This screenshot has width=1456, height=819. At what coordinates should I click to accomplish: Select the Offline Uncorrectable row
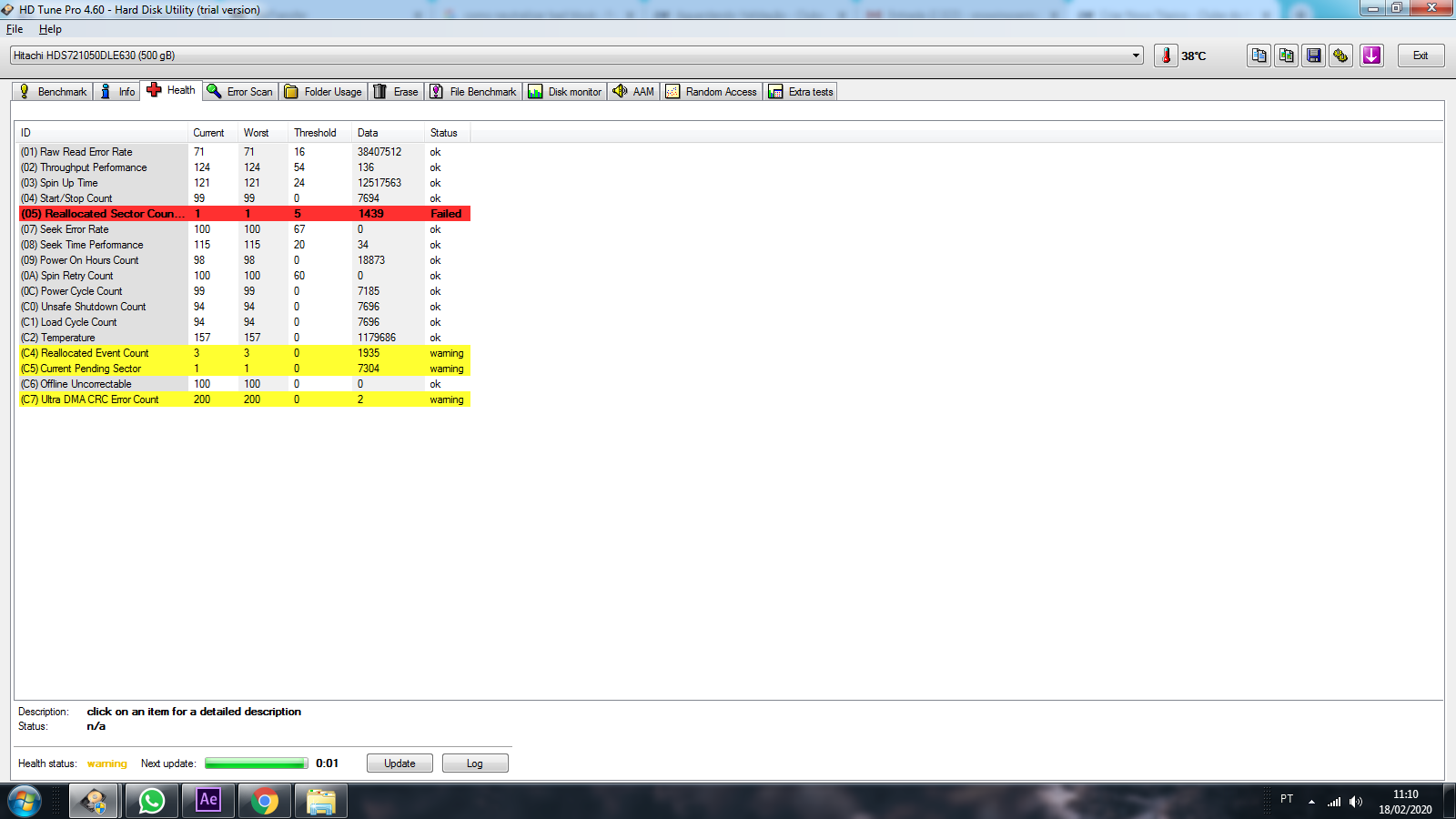pyautogui.click(x=245, y=384)
